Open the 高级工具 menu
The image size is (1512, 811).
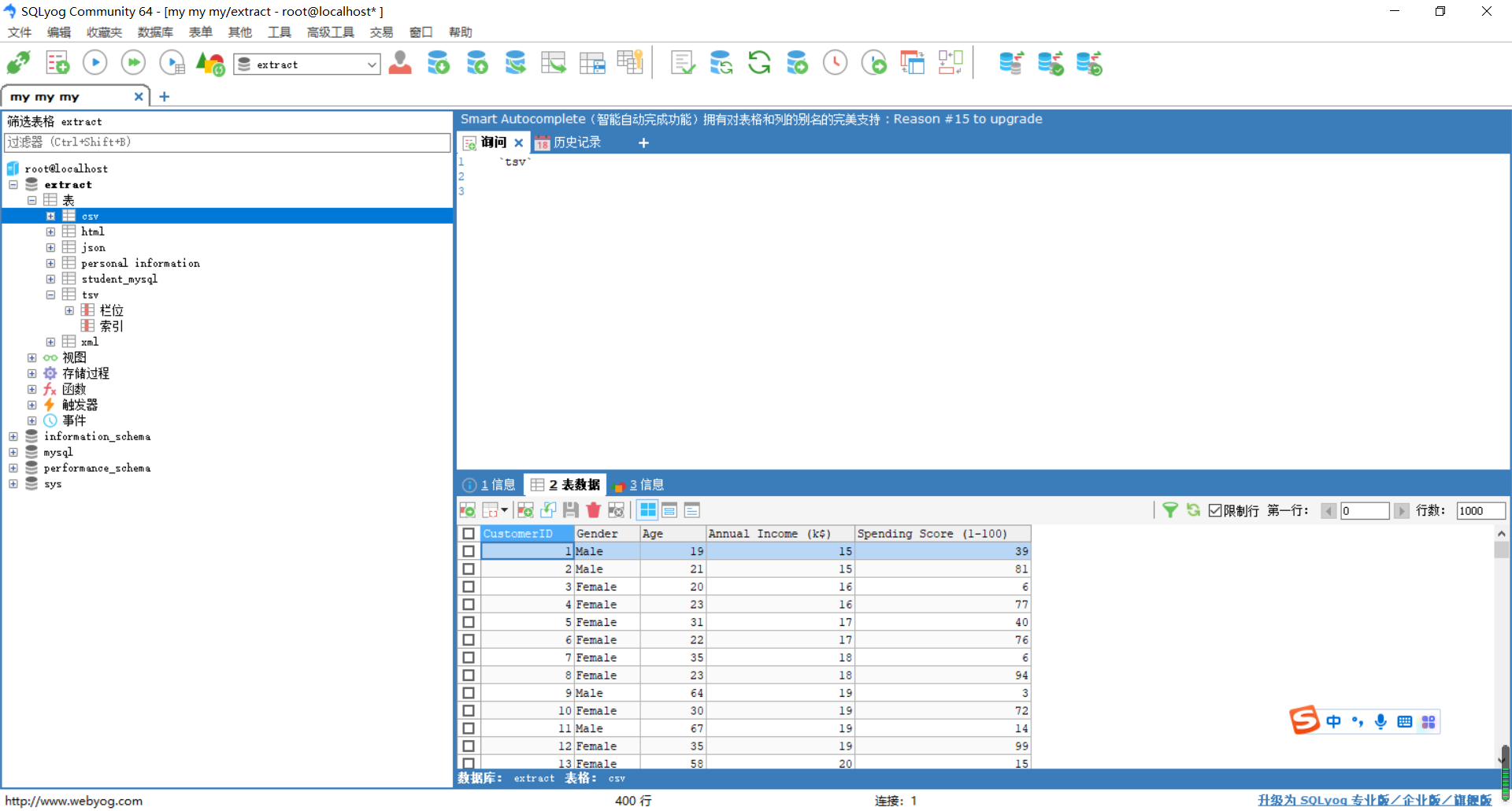(x=331, y=32)
